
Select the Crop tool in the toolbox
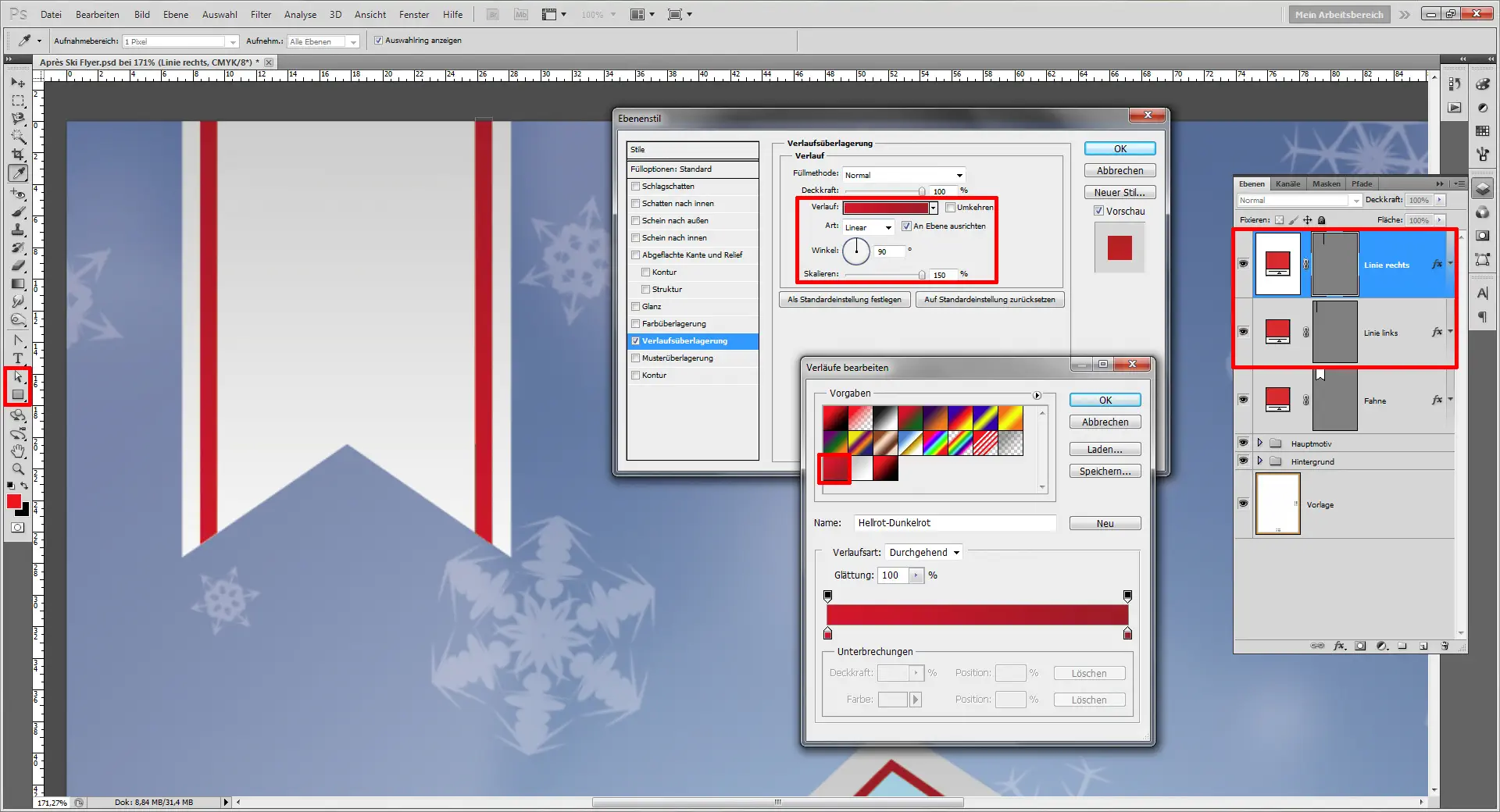tap(18, 155)
